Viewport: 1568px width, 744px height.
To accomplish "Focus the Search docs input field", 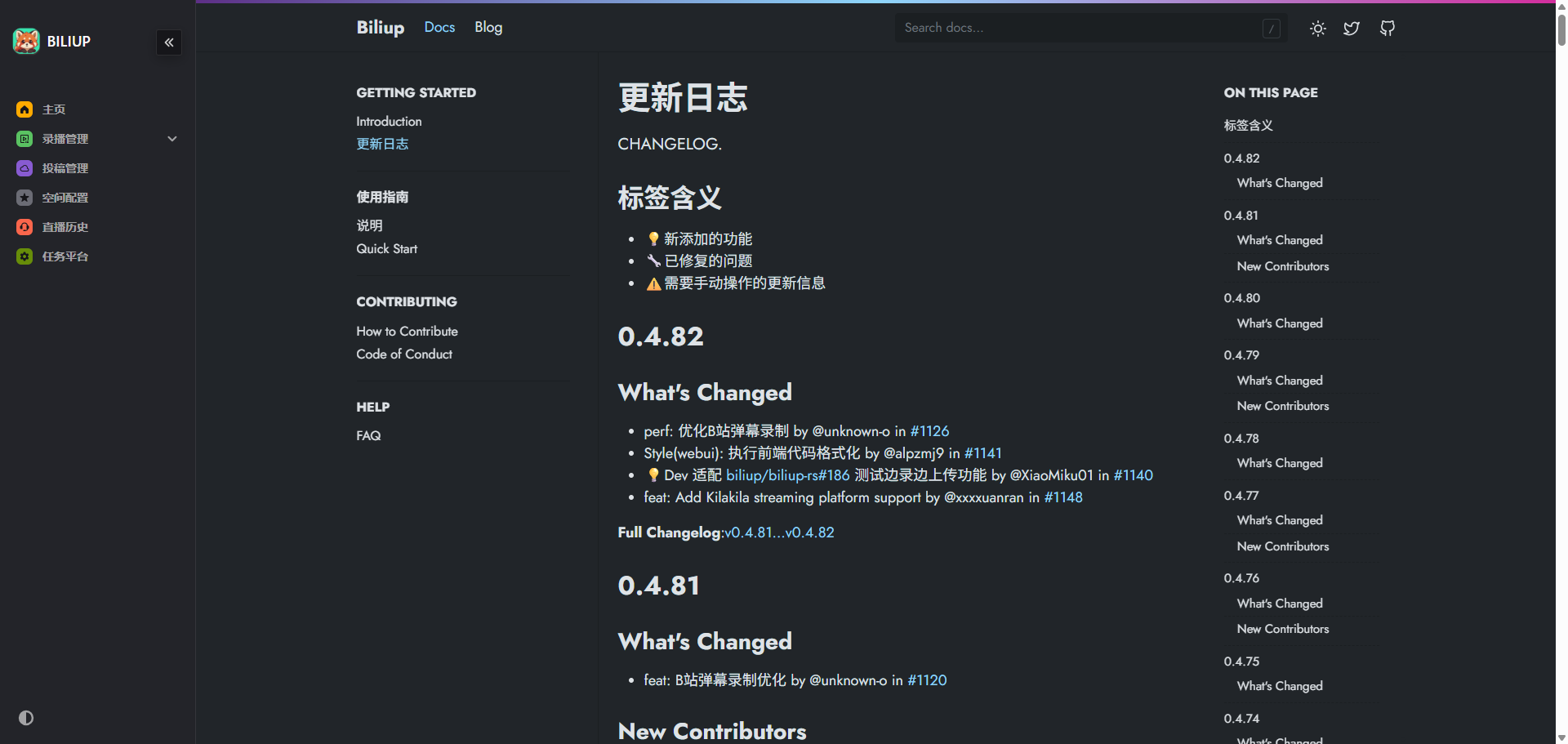I will [1091, 28].
